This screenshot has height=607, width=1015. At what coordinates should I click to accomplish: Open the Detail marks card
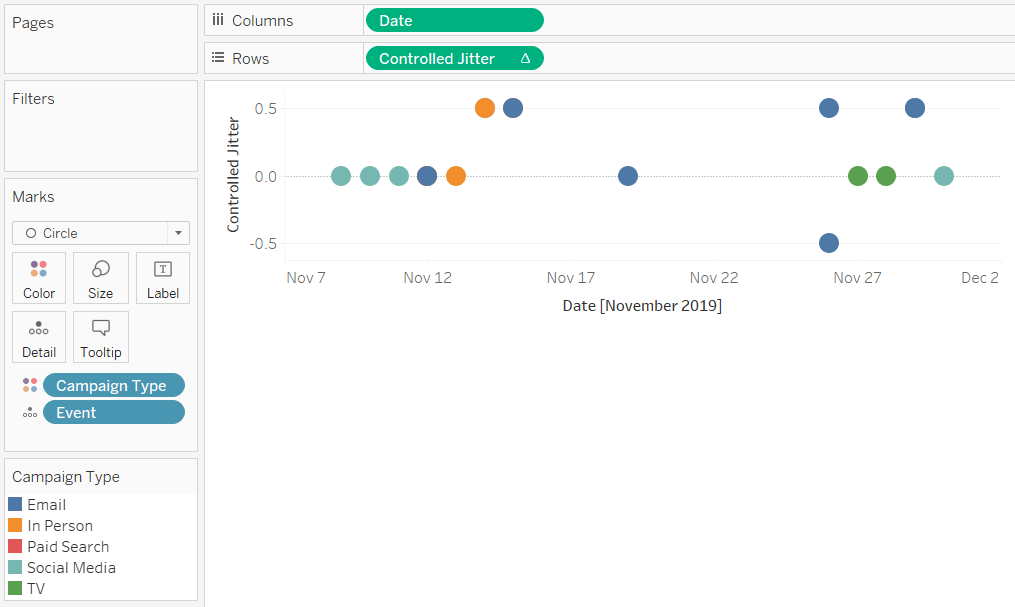point(39,337)
